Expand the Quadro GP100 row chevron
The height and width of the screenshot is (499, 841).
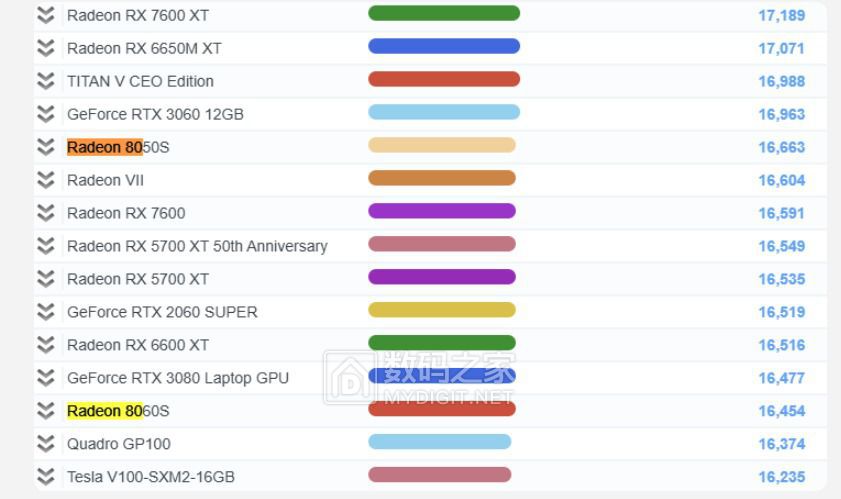tap(46, 444)
